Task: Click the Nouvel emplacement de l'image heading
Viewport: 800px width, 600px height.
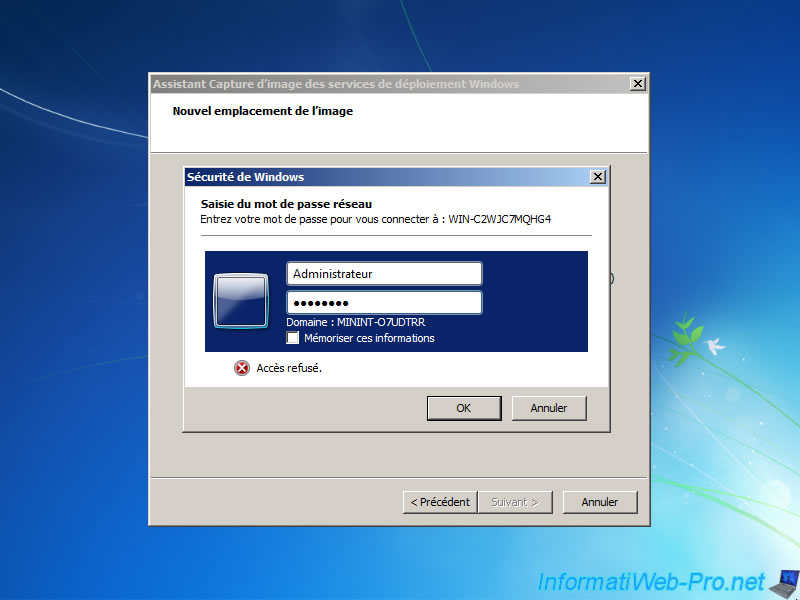Action: (x=263, y=111)
